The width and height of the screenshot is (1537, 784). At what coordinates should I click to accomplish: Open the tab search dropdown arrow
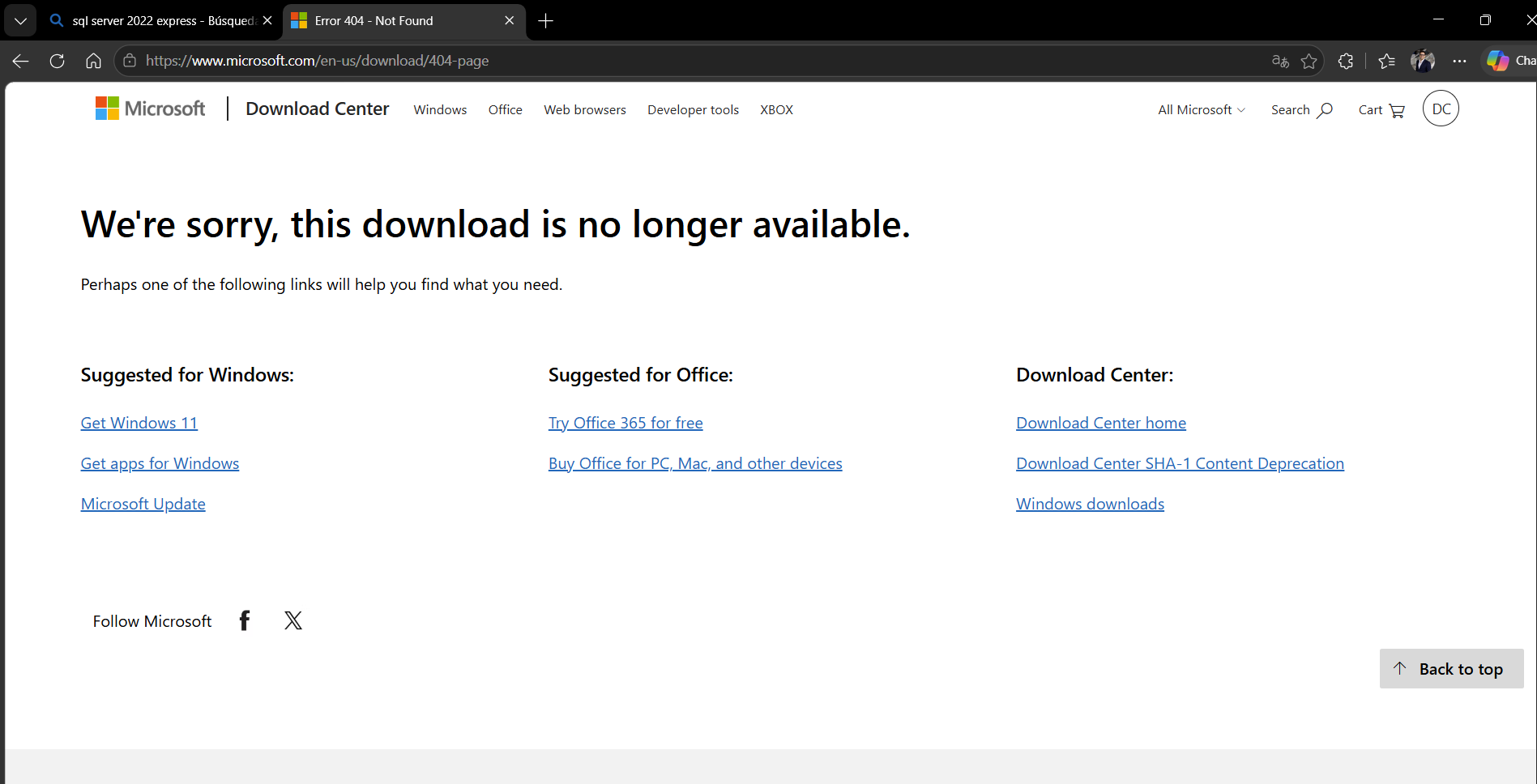tap(20, 21)
